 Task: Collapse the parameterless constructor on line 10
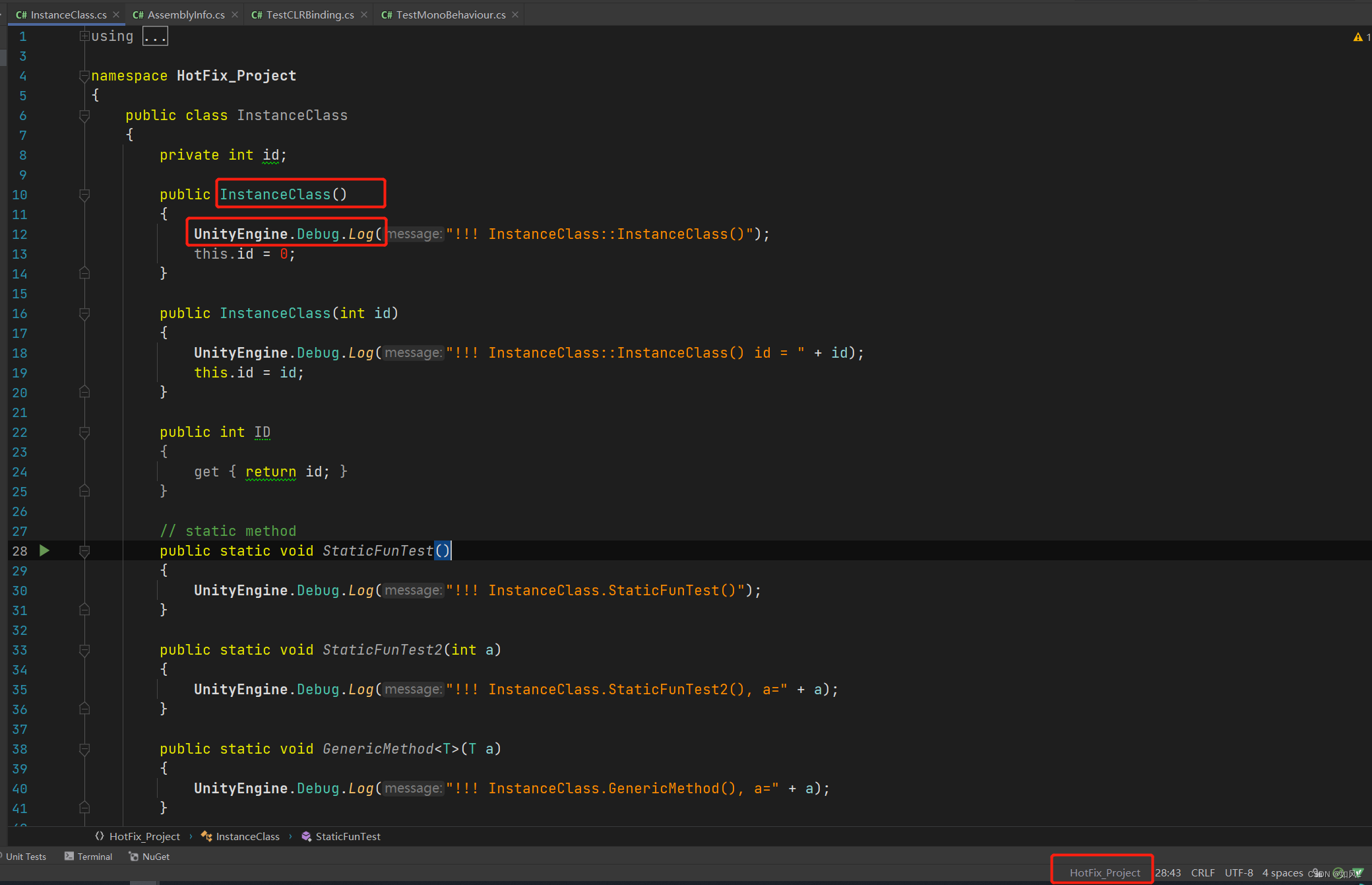[x=84, y=195]
